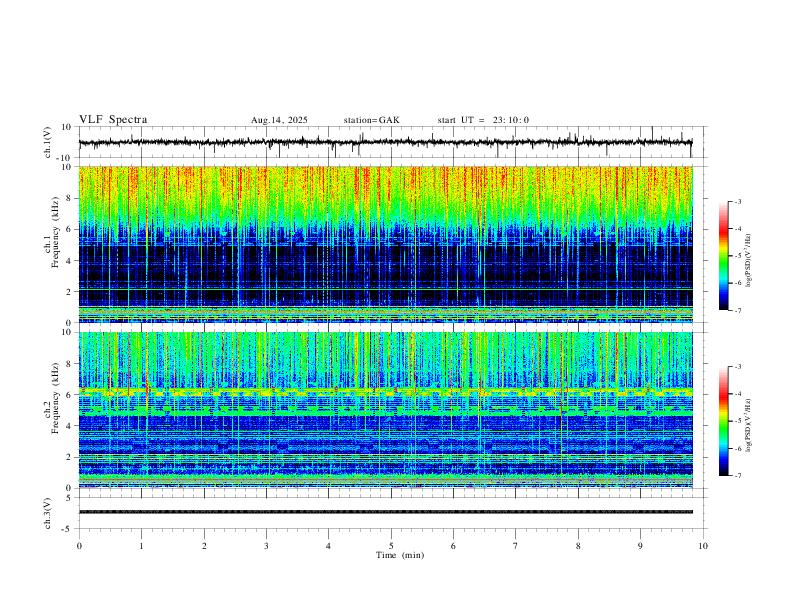Click the 'start UT = 23:10:0' text
Screen dimensions: 792x612
tap(483, 120)
